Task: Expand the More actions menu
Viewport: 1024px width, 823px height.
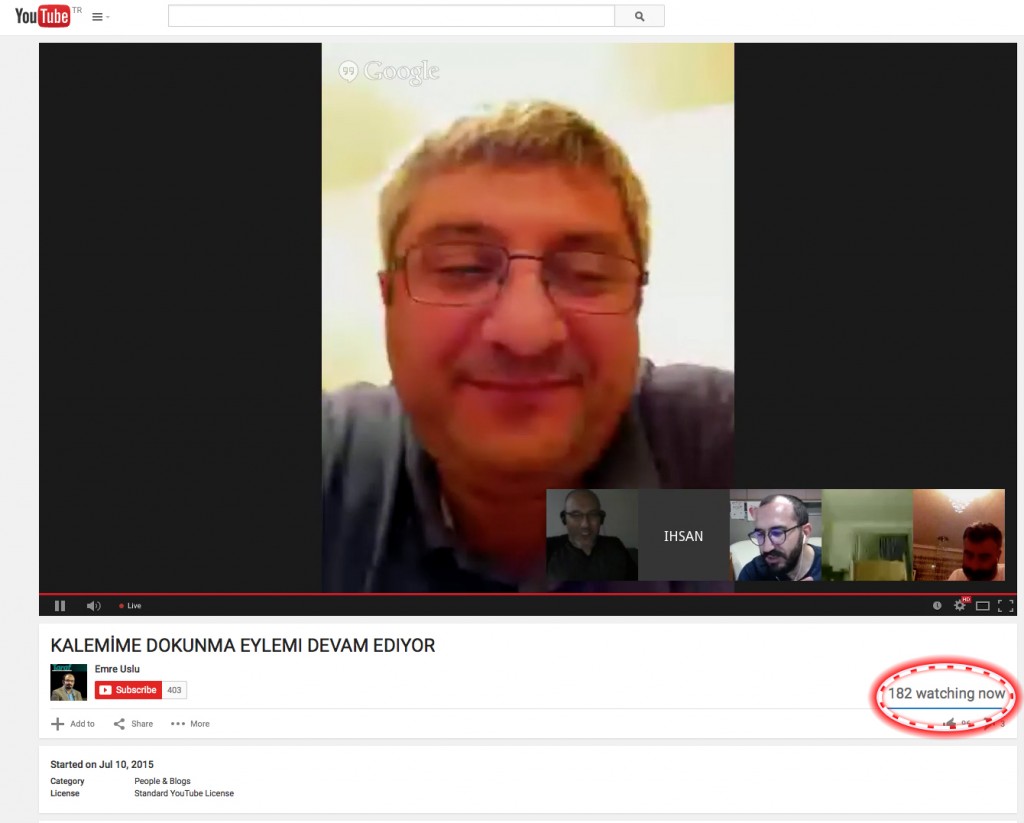Action: click(x=190, y=724)
